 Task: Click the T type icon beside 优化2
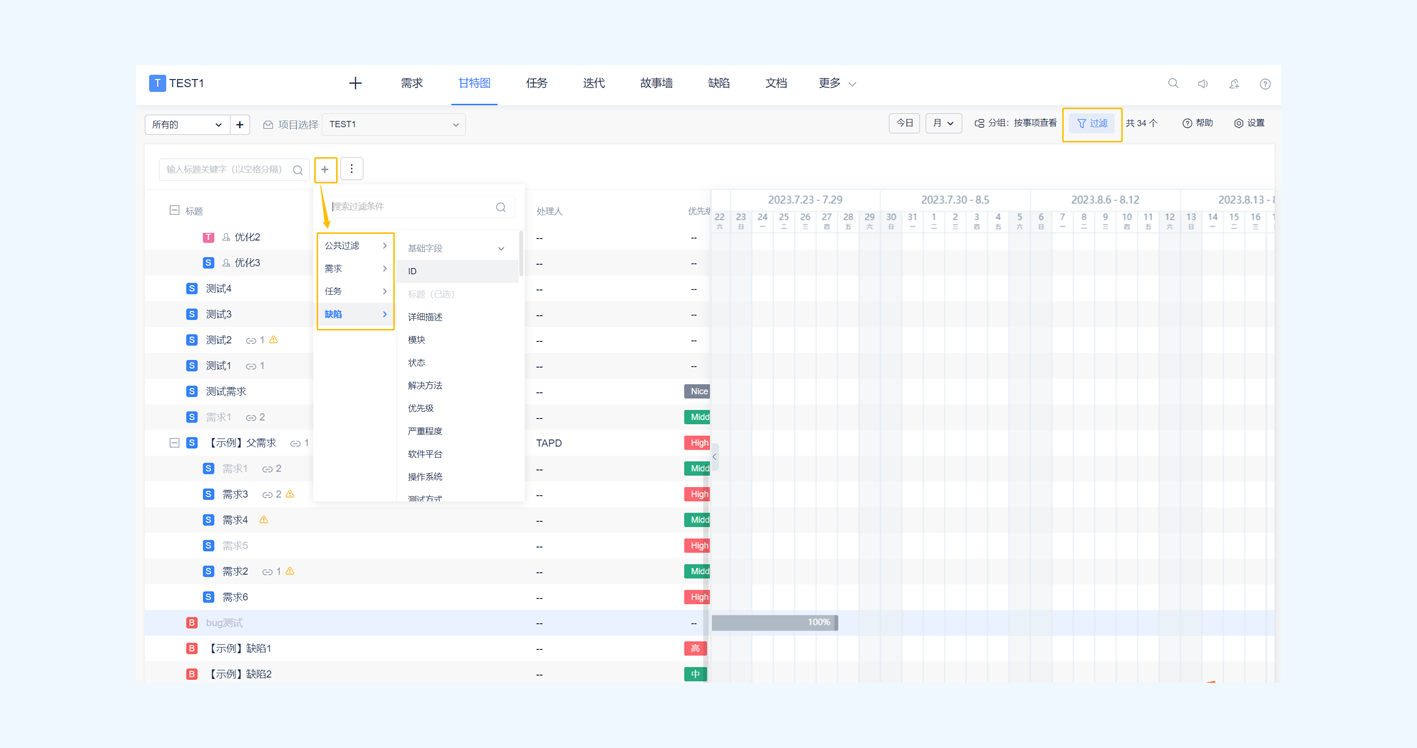point(208,237)
